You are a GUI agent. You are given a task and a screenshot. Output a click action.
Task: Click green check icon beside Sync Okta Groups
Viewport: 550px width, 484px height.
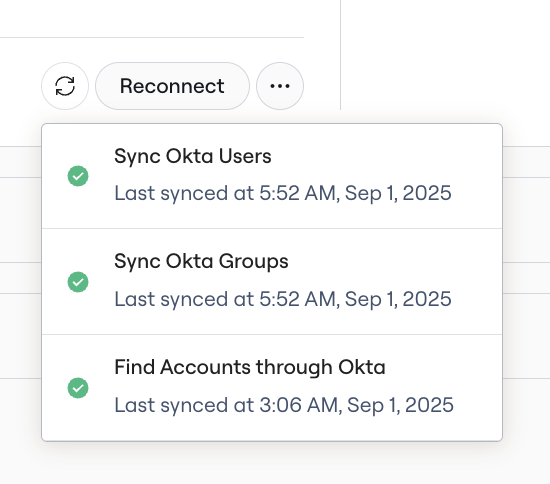point(78,282)
